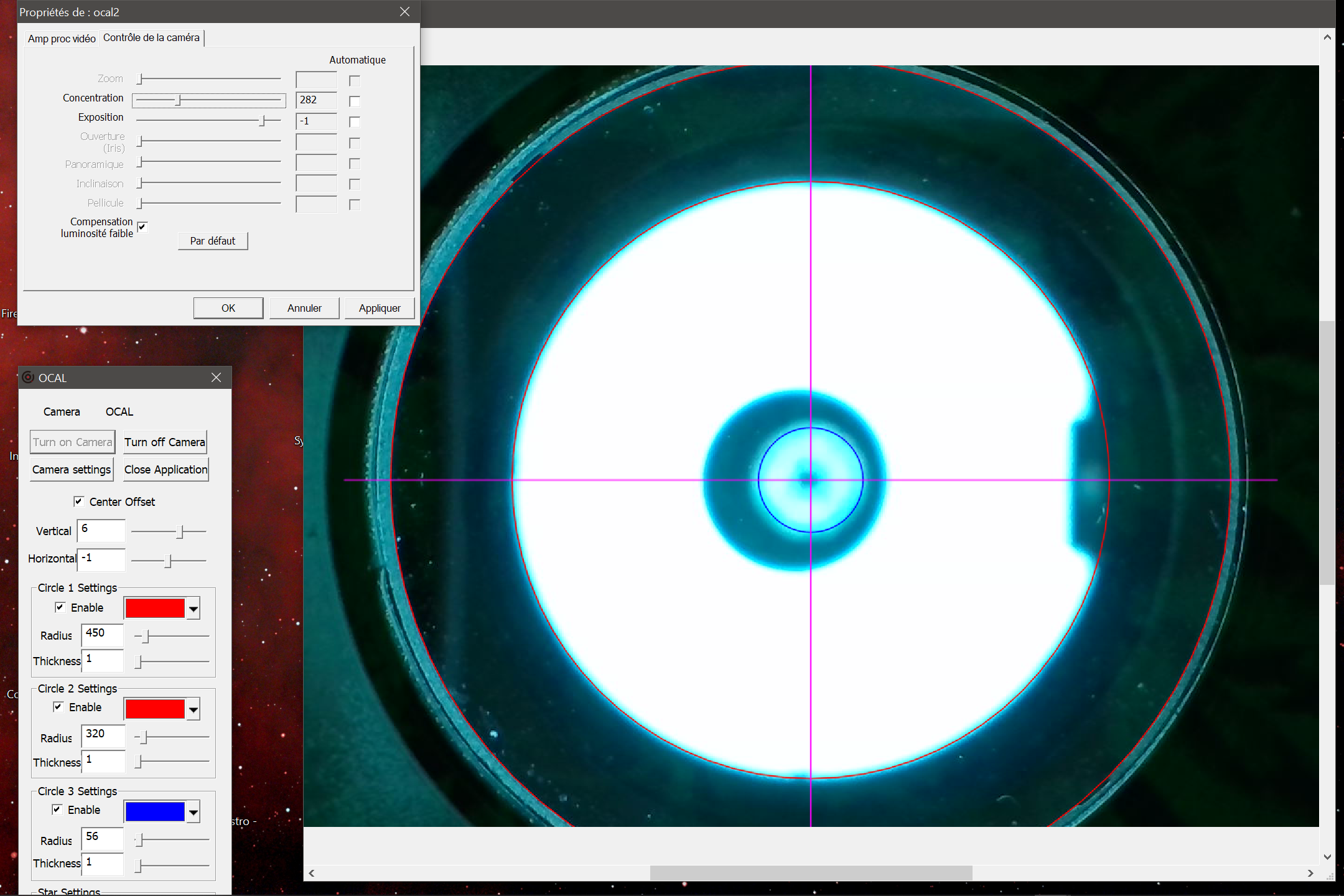The width and height of the screenshot is (1344, 896).
Task: Toggle the Center Offset checkbox
Action: click(x=79, y=502)
